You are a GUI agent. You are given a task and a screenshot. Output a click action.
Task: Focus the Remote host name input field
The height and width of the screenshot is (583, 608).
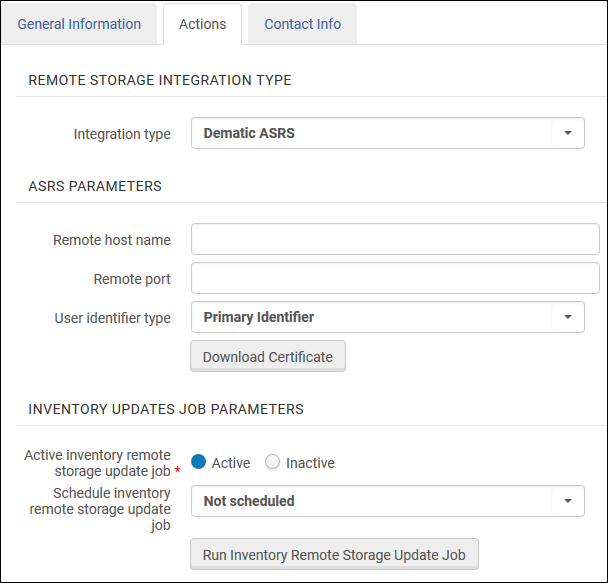395,240
